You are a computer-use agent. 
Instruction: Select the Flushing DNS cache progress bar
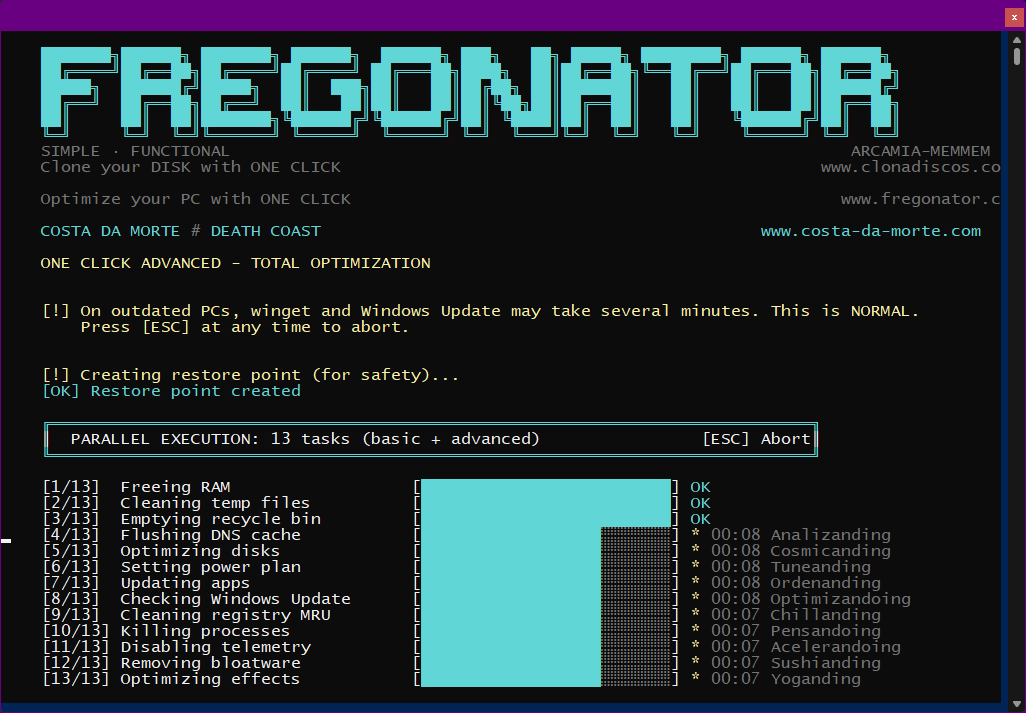coord(545,535)
